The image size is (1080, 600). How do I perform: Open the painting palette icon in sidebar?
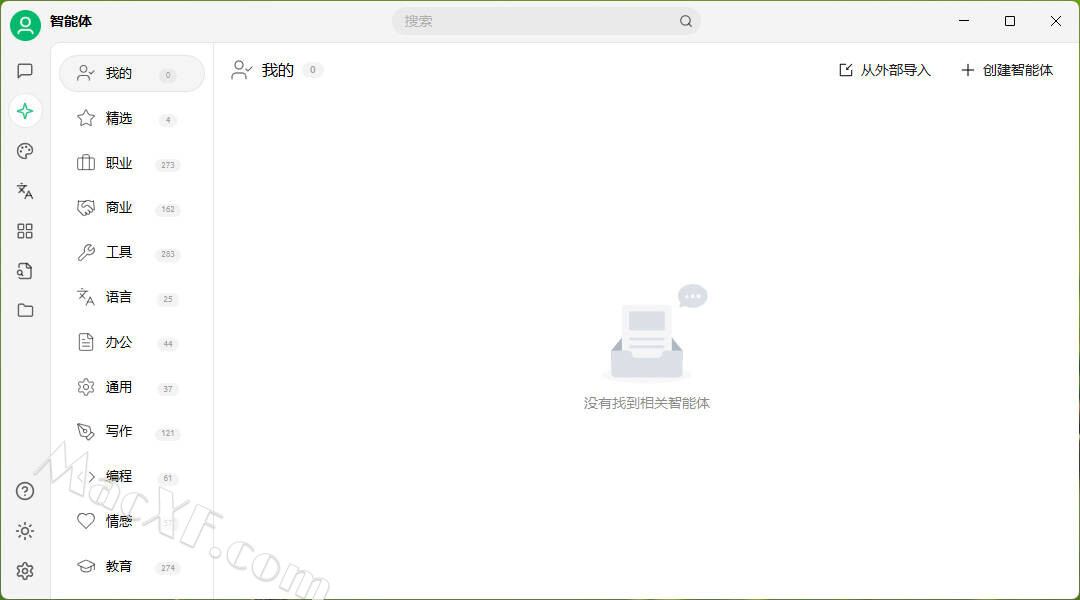(25, 151)
